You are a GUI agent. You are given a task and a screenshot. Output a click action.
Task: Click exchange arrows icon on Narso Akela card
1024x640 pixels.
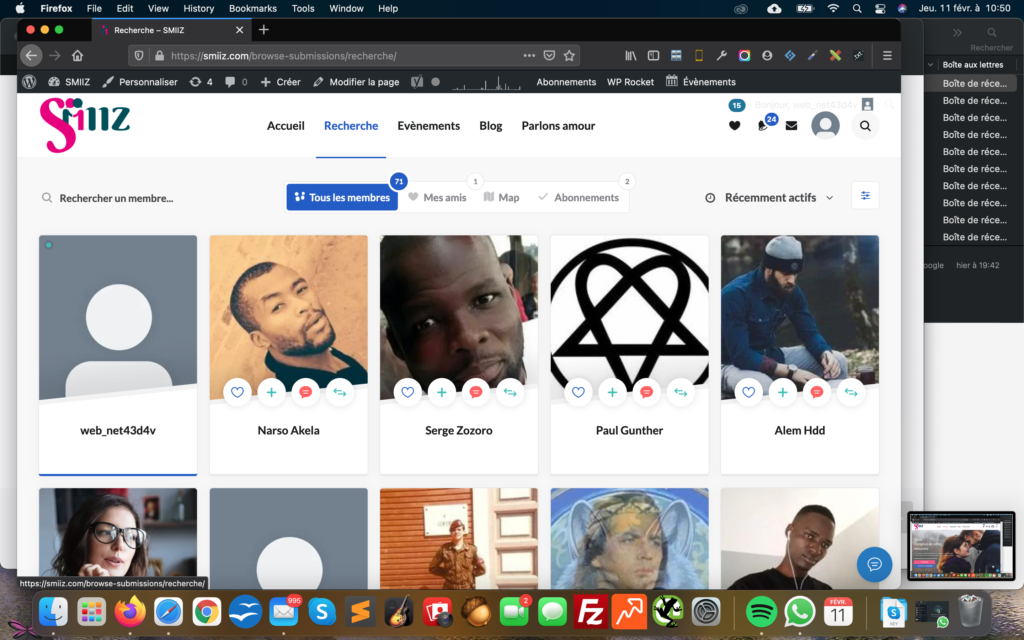click(340, 392)
